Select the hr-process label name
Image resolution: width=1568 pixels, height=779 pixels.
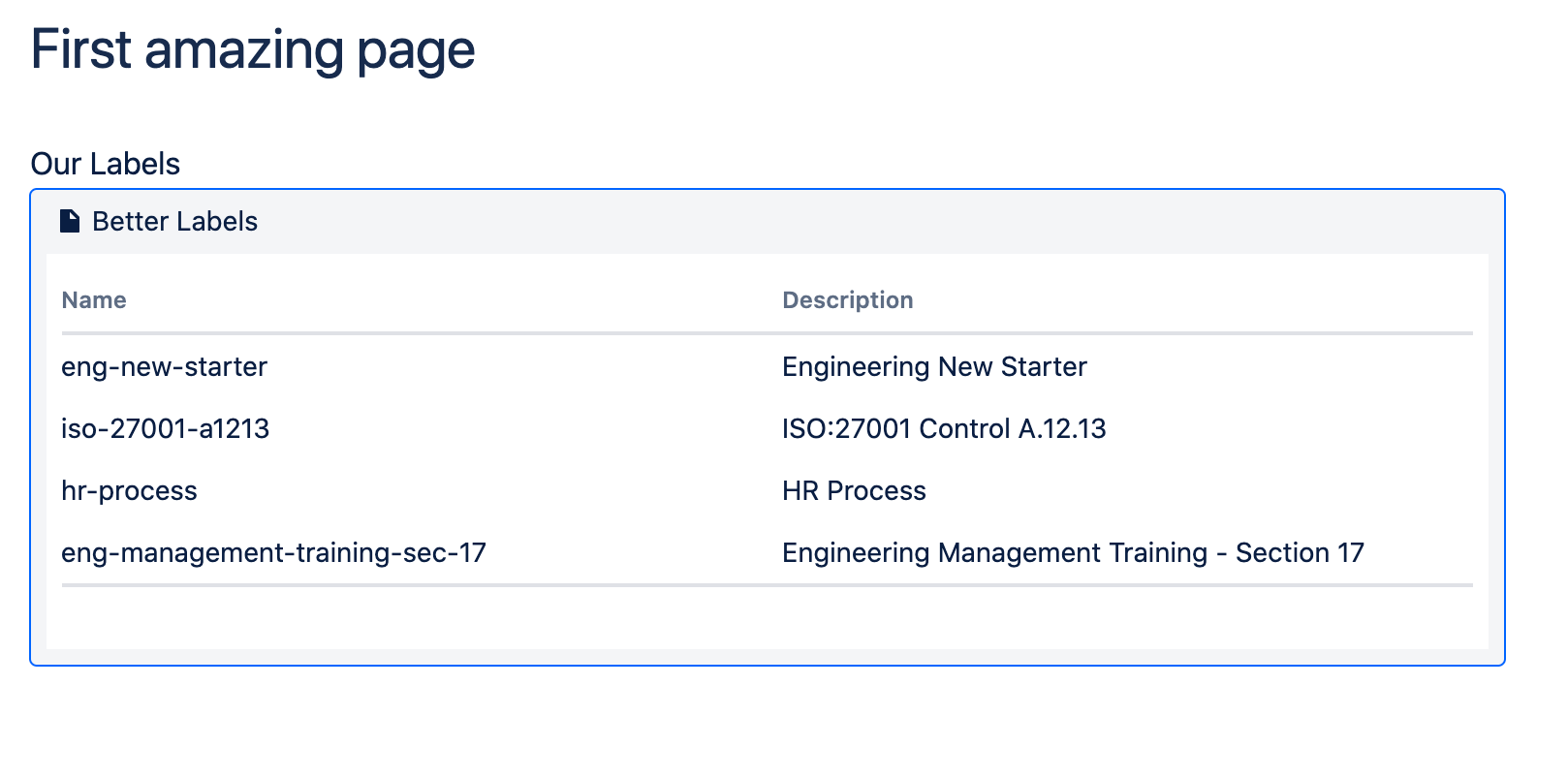pyautogui.click(x=129, y=490)
